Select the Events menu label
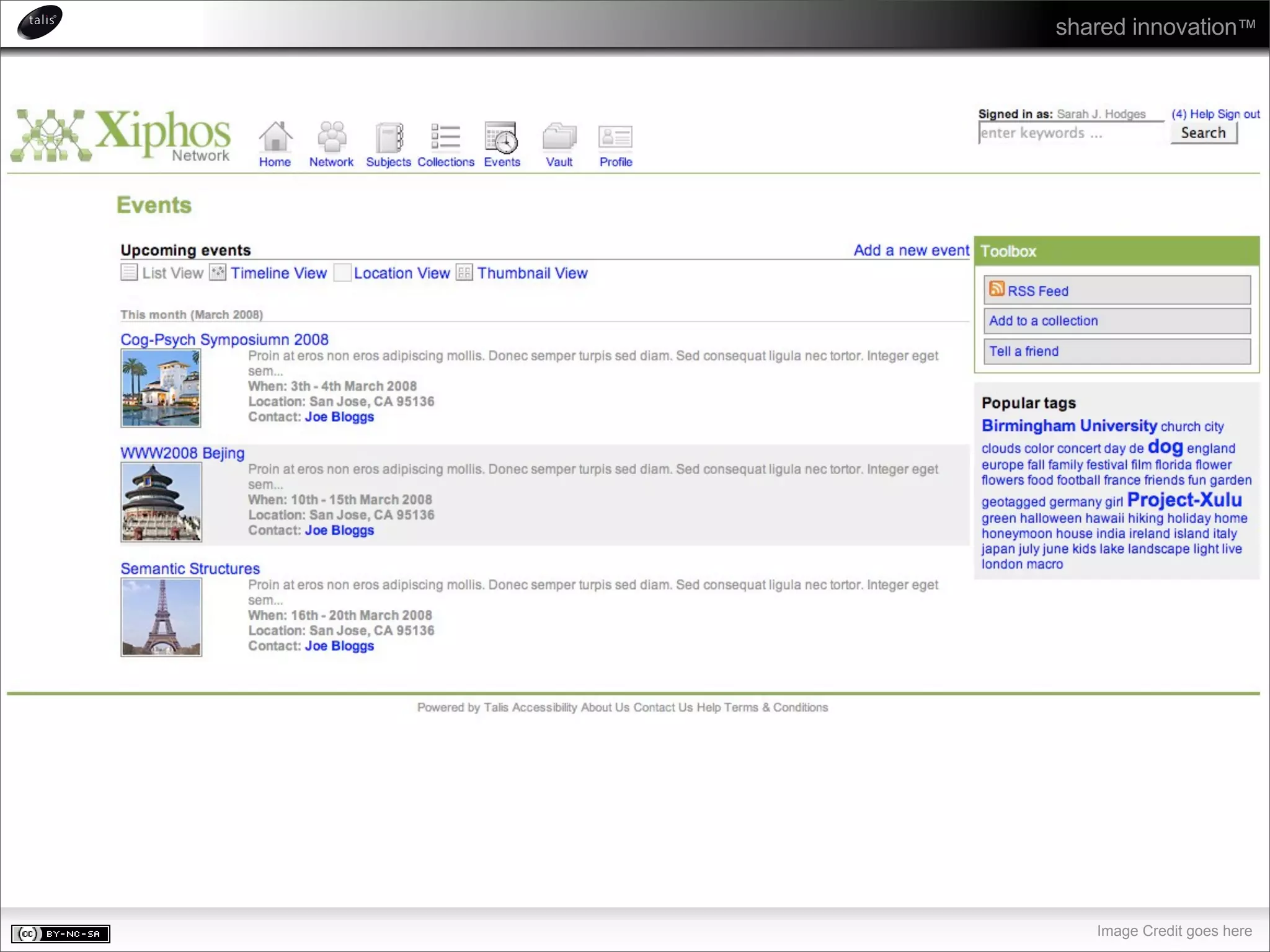1270x952 pixels. pos(502,162)
